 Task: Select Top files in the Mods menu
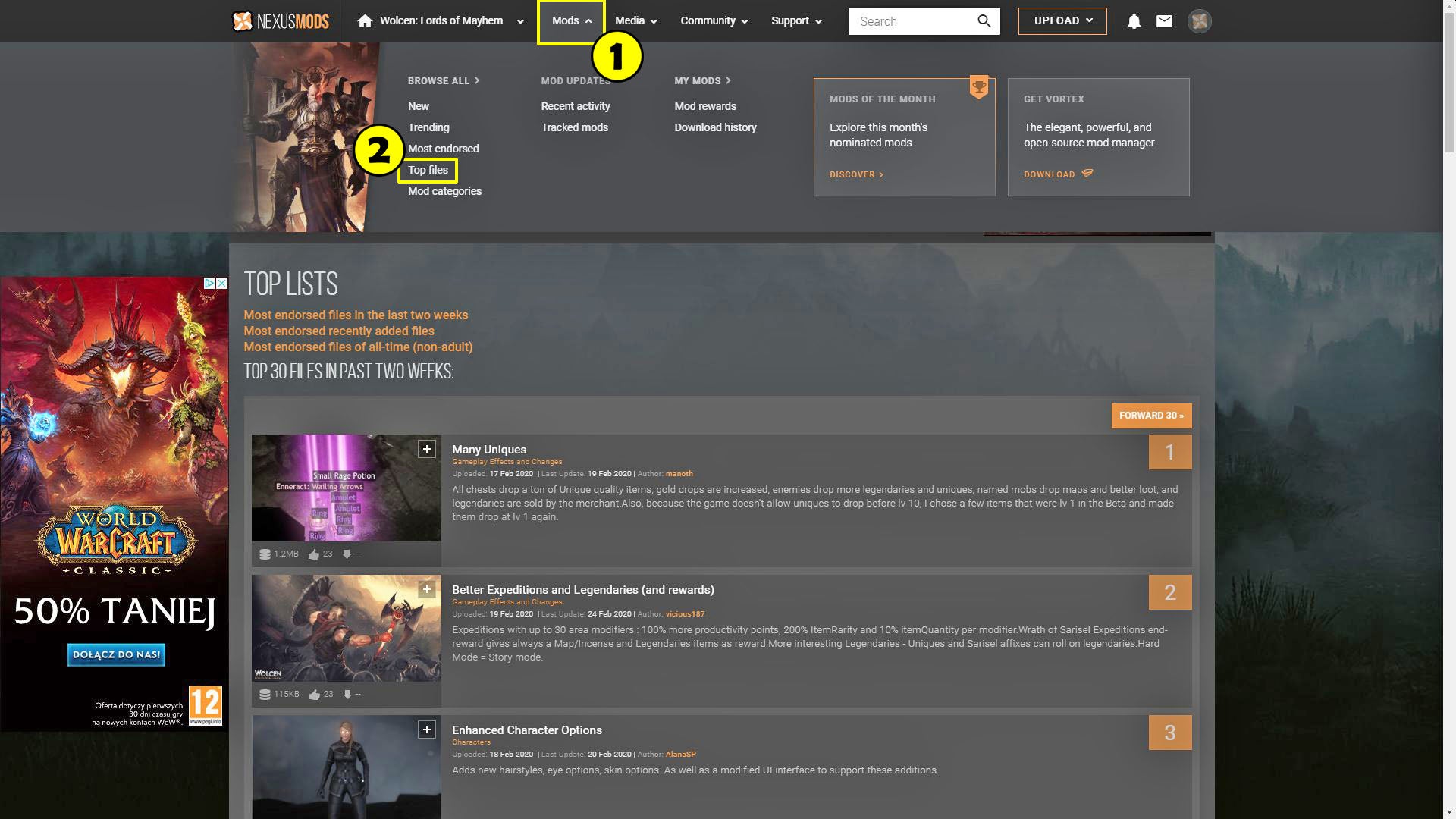coord(428,170)
